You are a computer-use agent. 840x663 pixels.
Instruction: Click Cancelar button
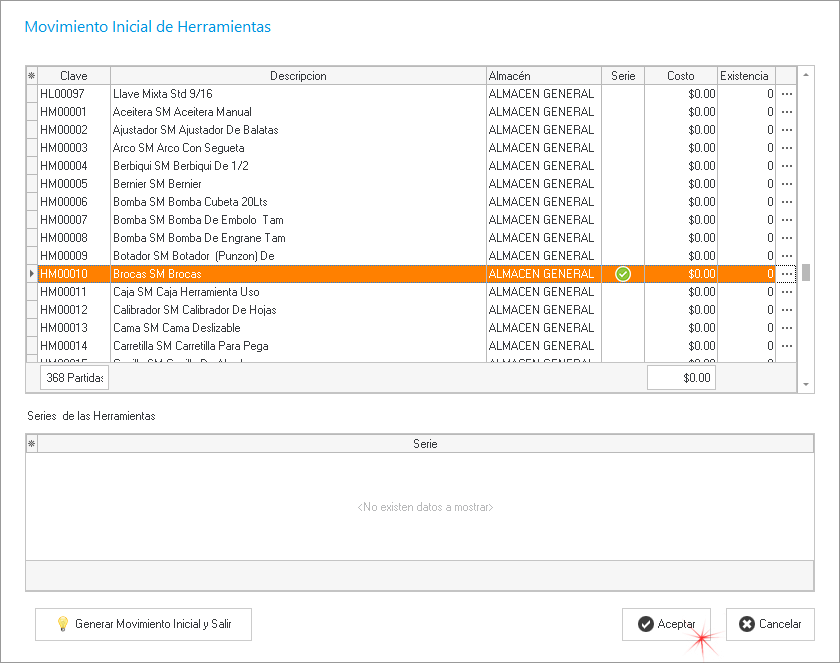pos(770,624)
